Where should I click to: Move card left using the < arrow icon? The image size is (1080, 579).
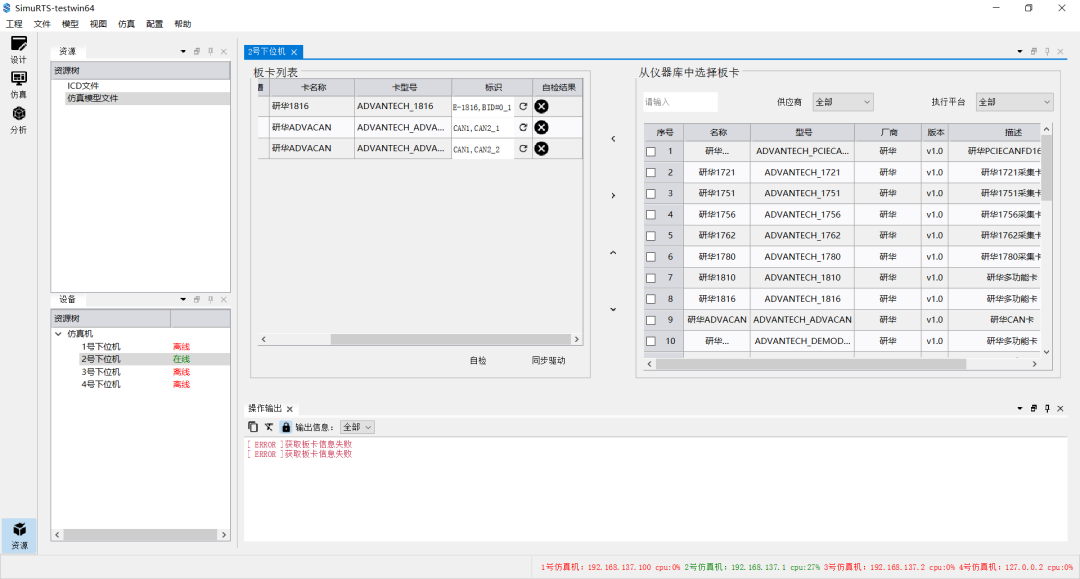pyautogui.click(x=612, y=139)
